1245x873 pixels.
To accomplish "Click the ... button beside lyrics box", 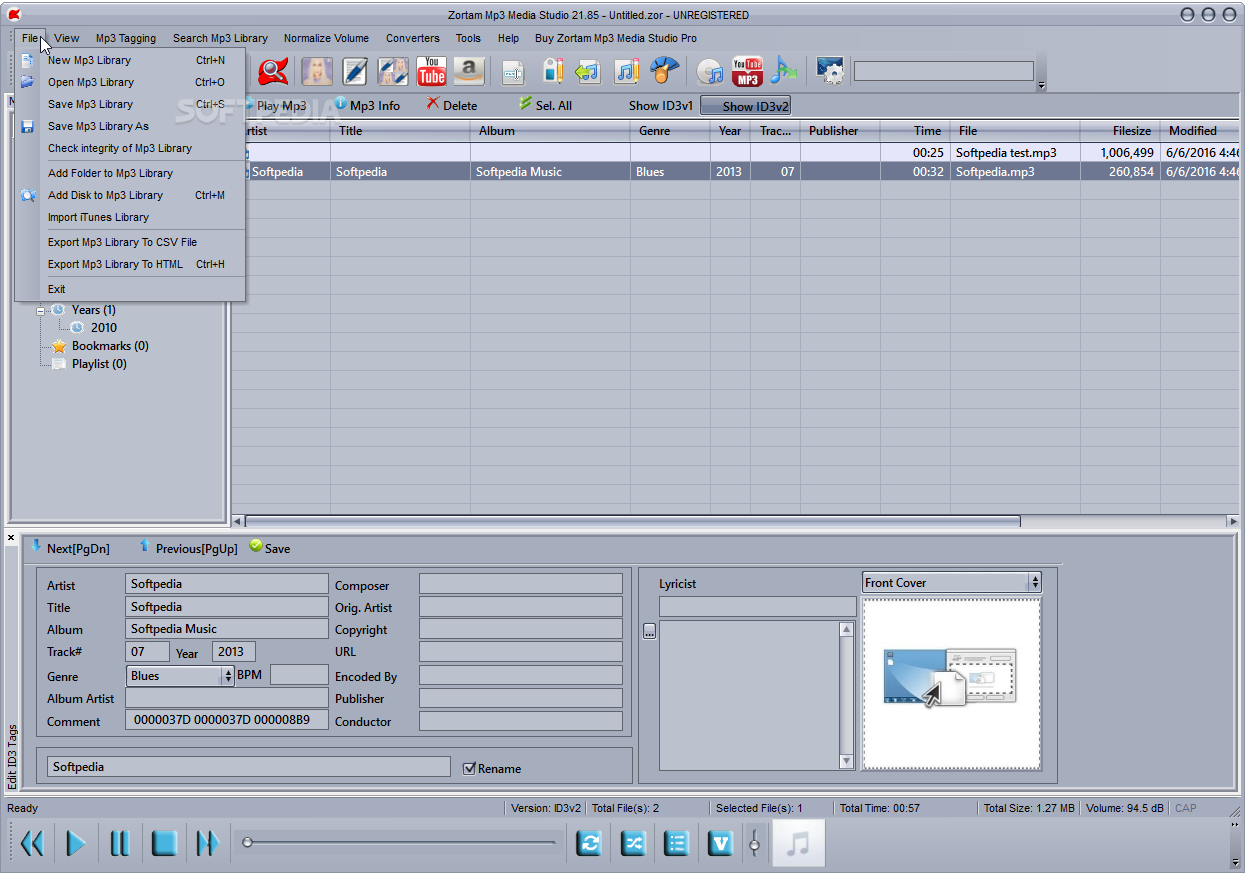I will pos(649,631).
